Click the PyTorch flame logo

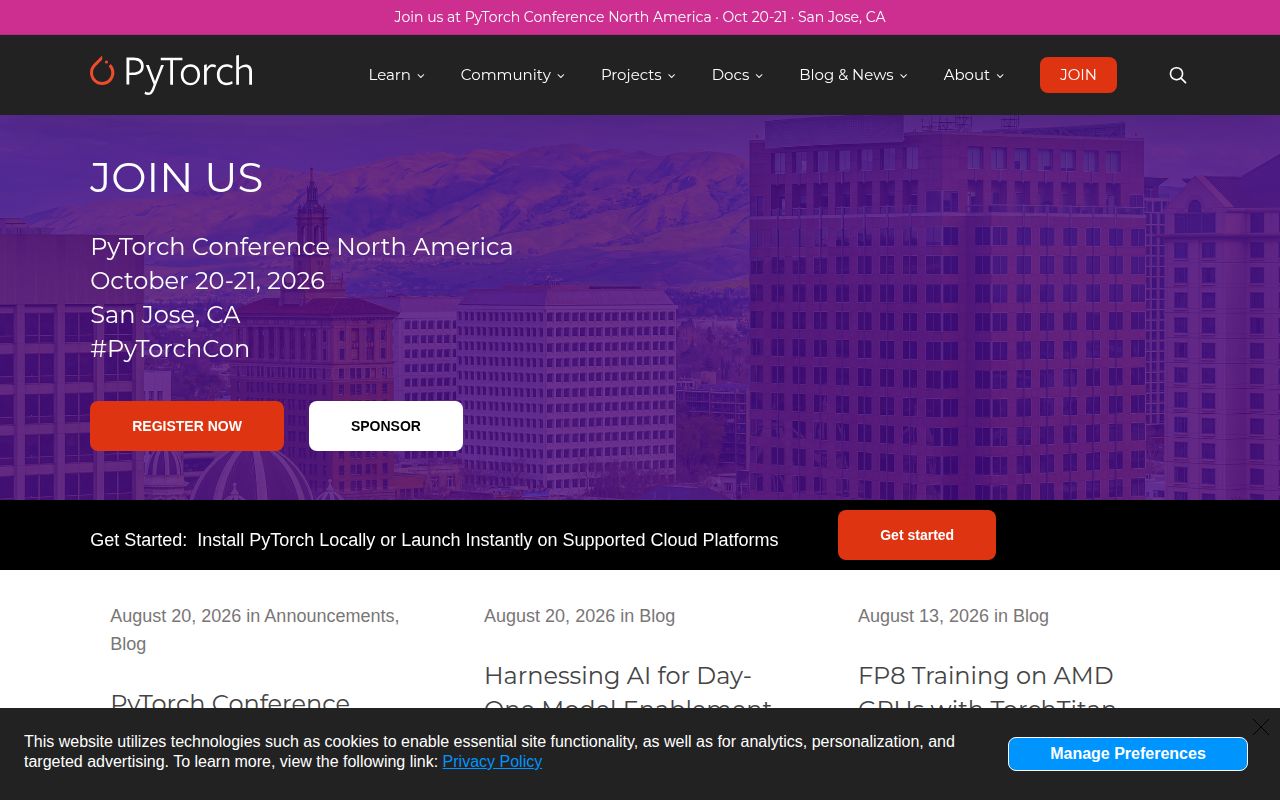(x=171, y=73)
